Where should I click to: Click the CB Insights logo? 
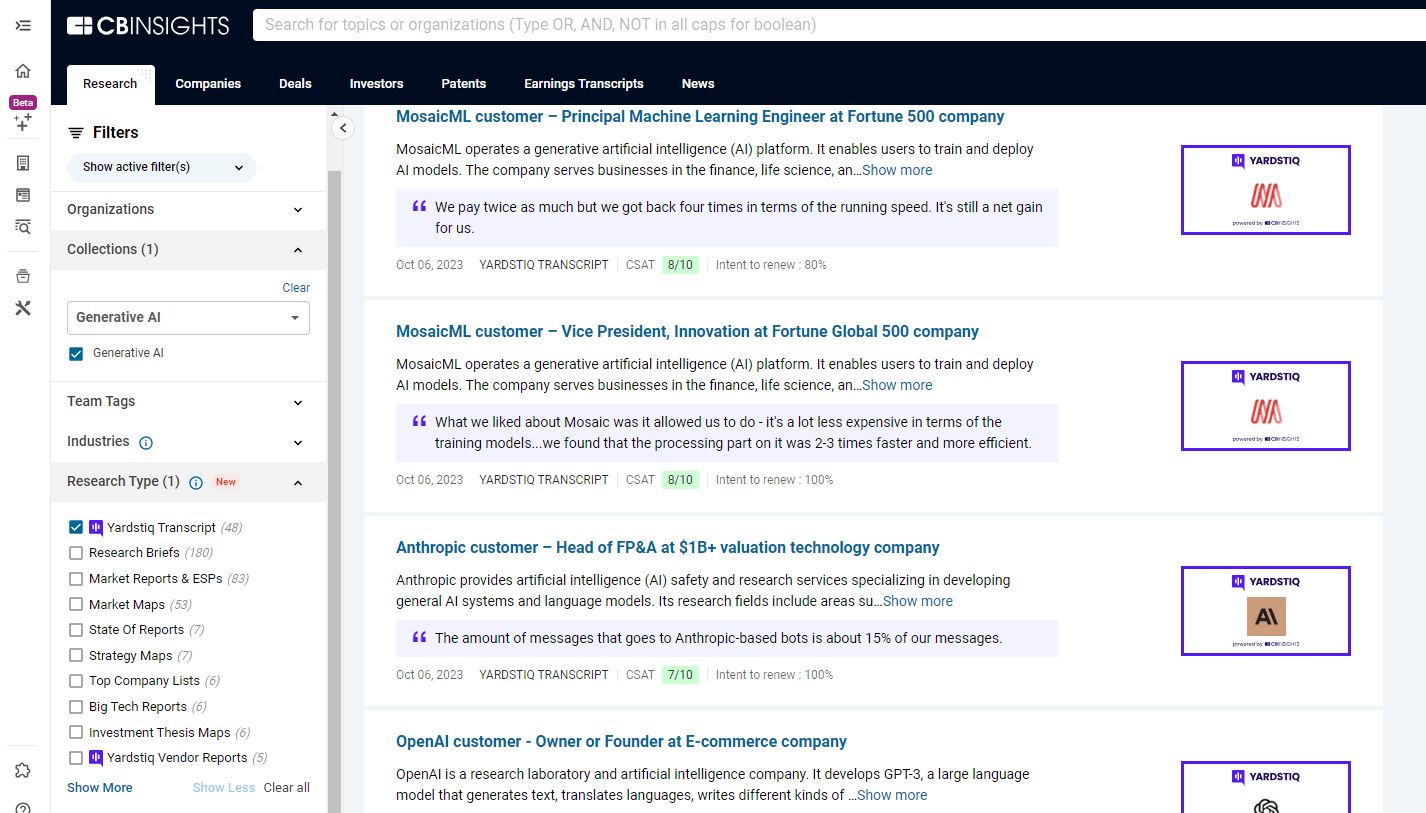coord(148,26)
